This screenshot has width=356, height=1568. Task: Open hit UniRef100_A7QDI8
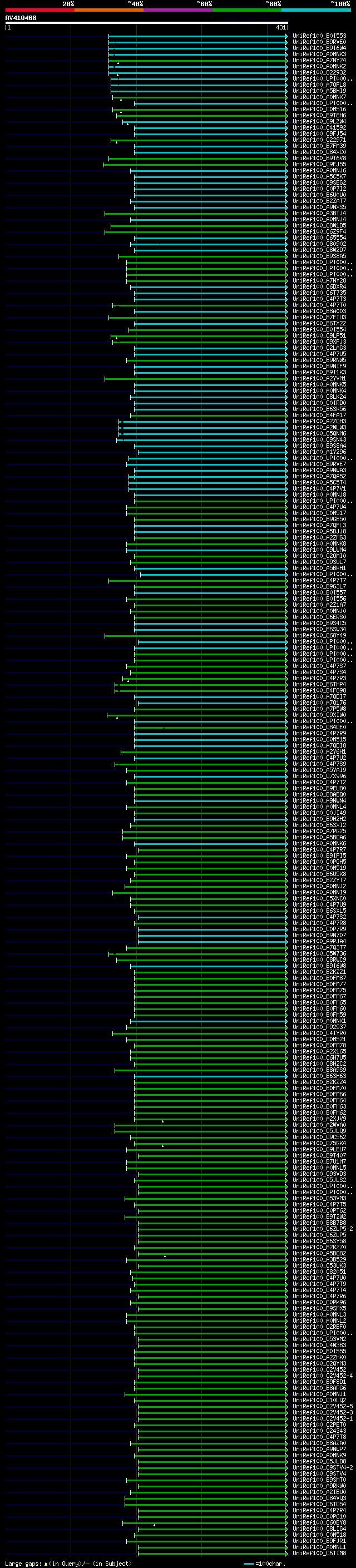[x=319, y=746]
